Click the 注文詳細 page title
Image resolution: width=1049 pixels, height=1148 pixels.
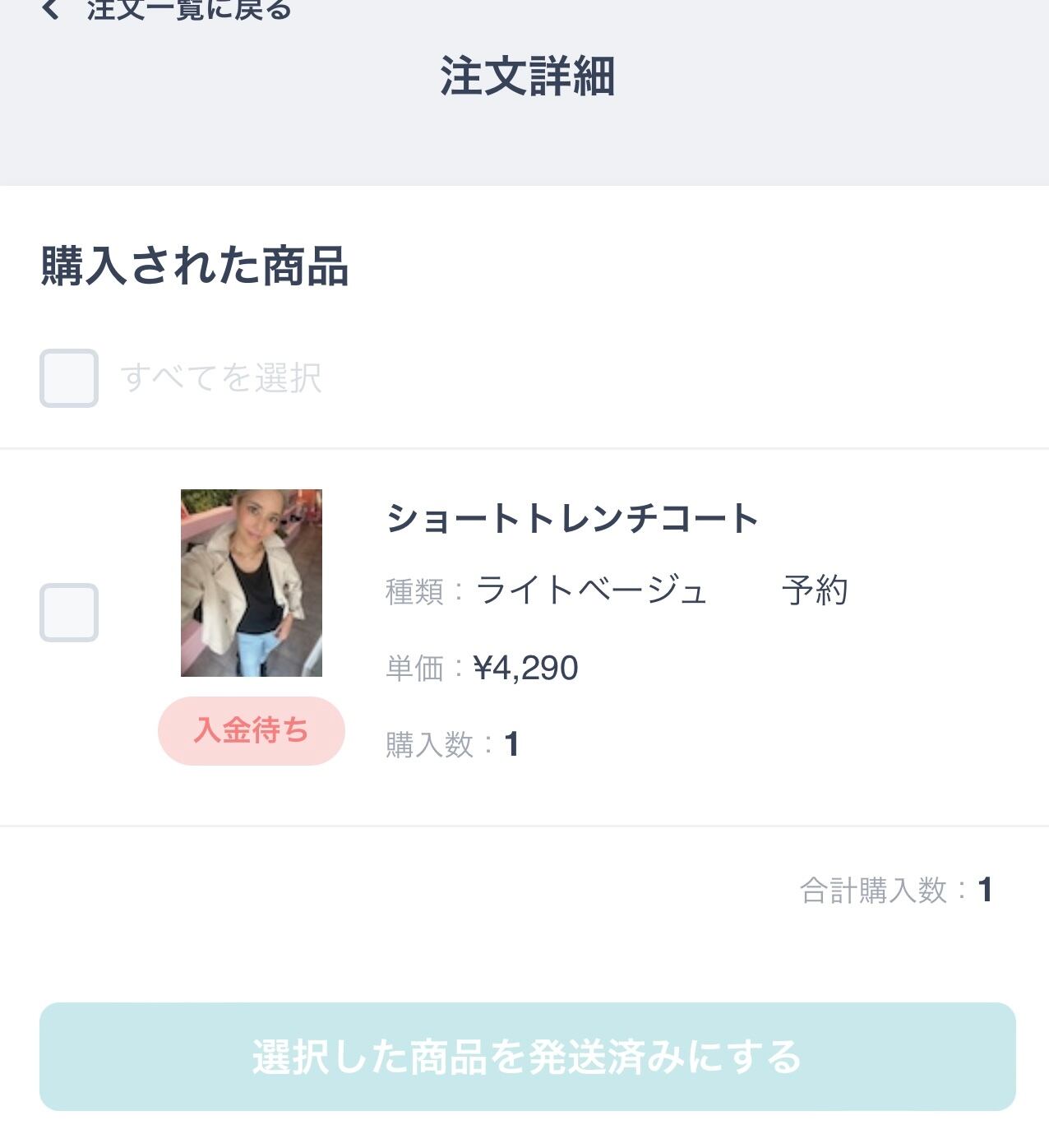(x=527, y=76)
